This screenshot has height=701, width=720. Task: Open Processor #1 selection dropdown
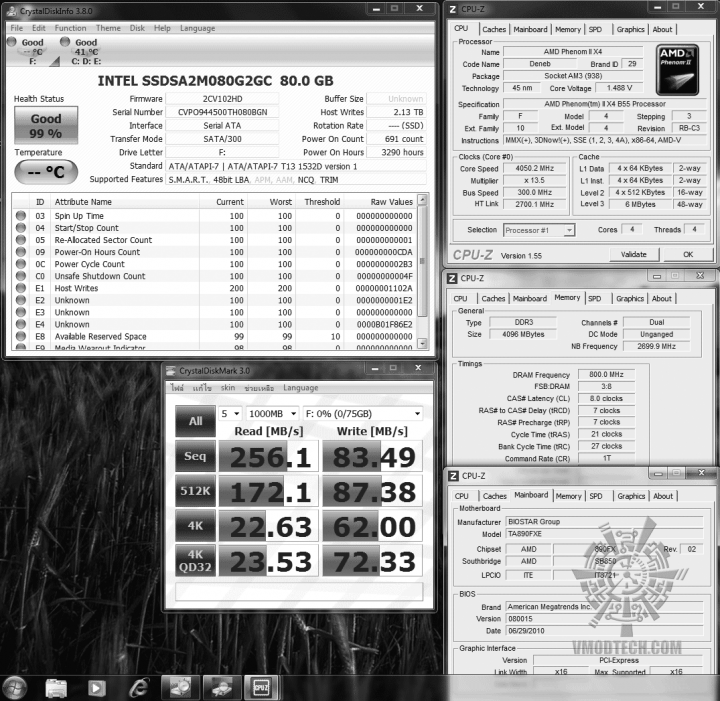pos(539,230)
